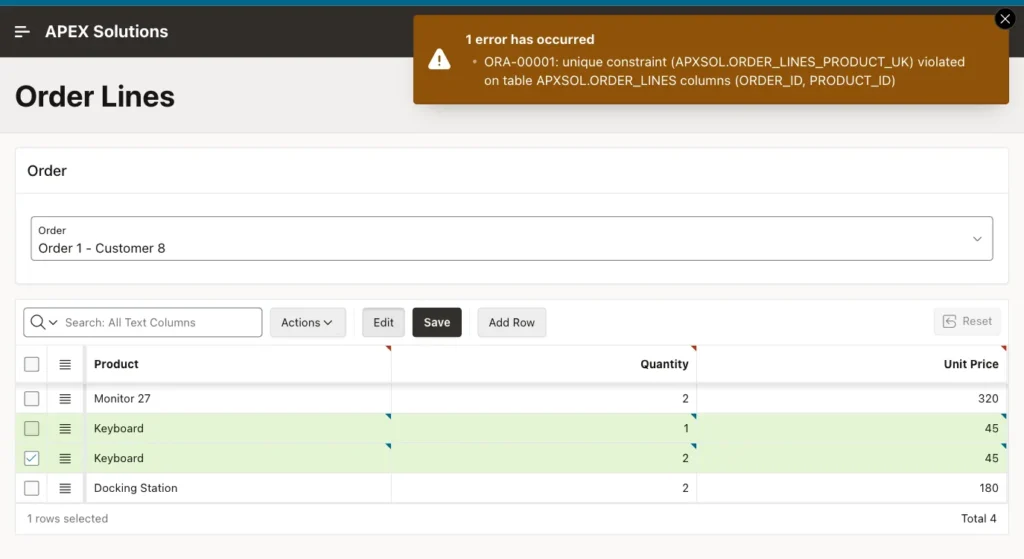Save the order line changes
This screenshot has height=559, width=1024.
[x=437, y=322]
